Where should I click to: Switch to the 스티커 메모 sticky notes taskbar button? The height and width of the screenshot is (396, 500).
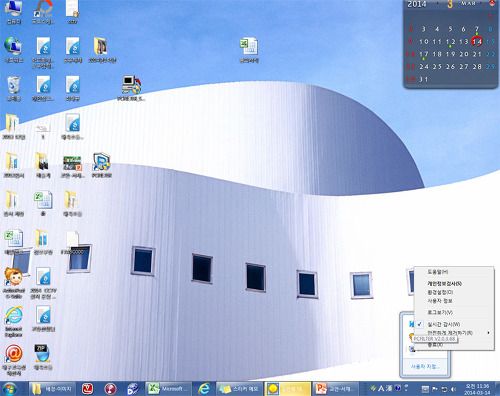coord(239,389)
